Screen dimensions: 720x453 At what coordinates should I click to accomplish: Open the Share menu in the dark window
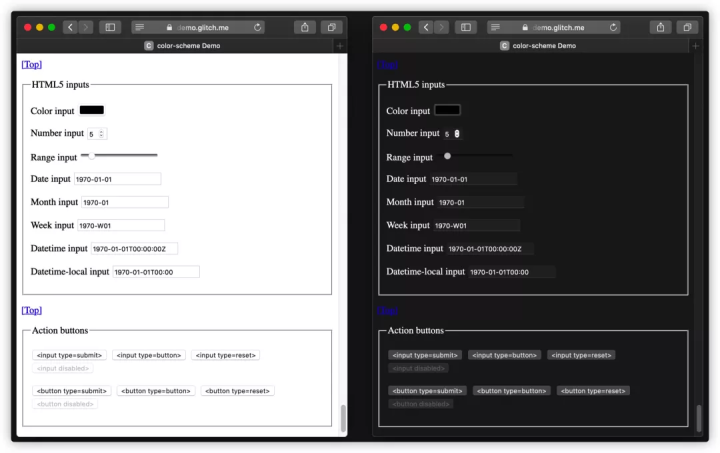(x=660, y=27)
